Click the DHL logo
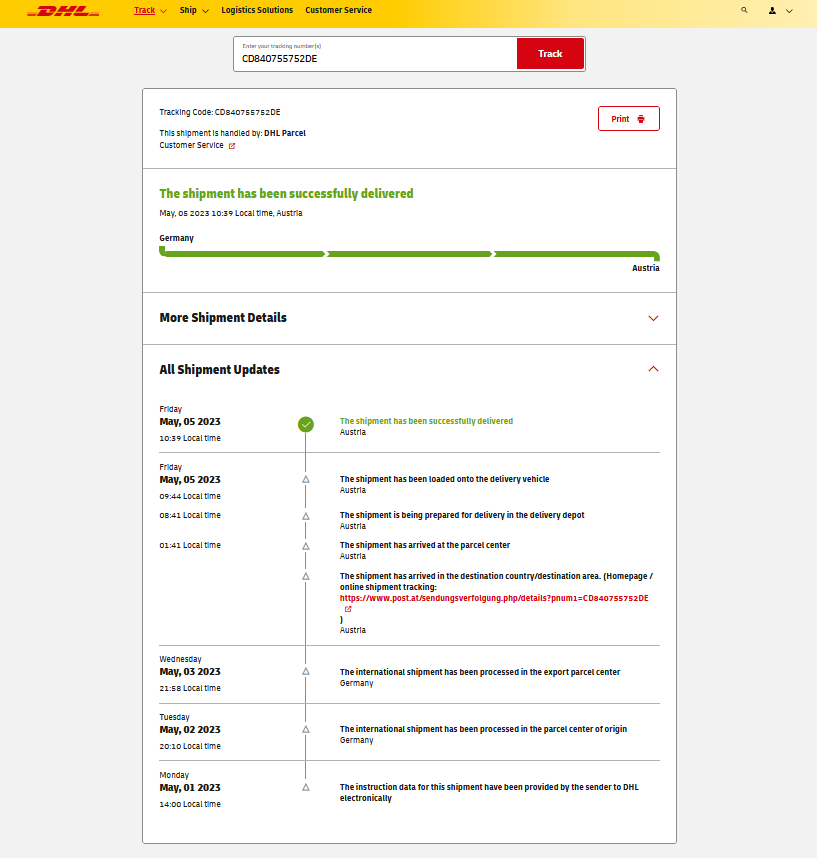The width and height of the screenshot is (817, 858). click(63, 12)
